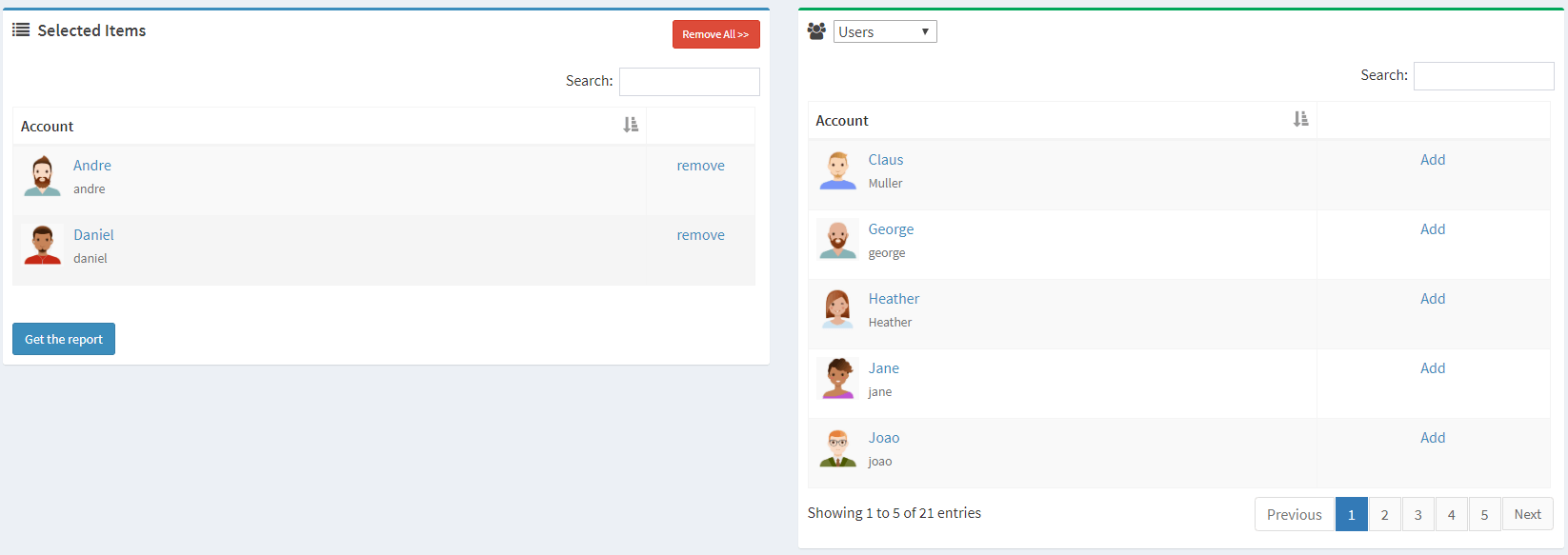The image size is (1568, 555).
Task: Go to pagination page 4
Action: [x=1451, y=514]
